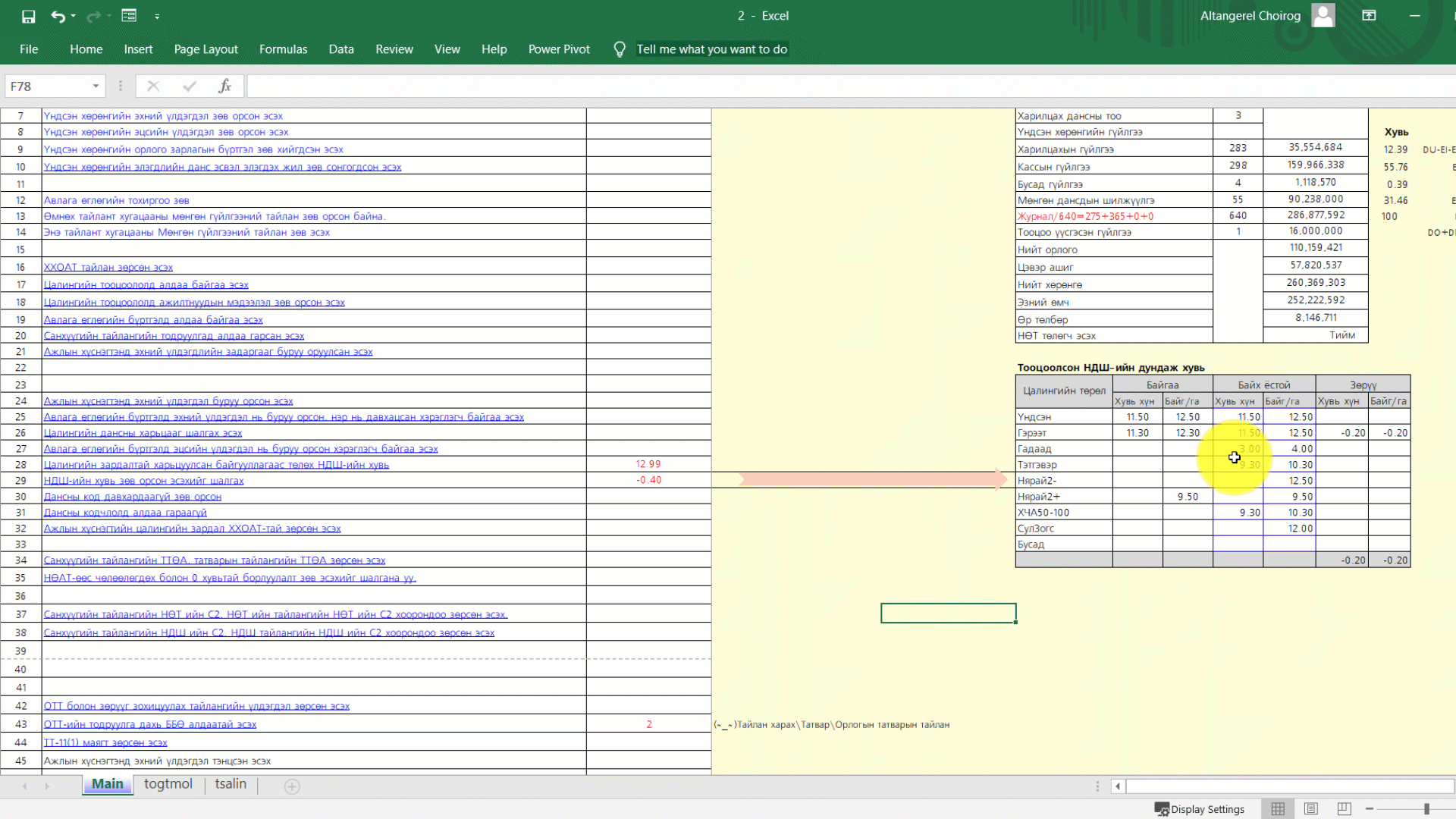The height and width of the screenshot is (819, 1456).
Task: Click the Save icon in title bar
Action: tap(28, 16)
